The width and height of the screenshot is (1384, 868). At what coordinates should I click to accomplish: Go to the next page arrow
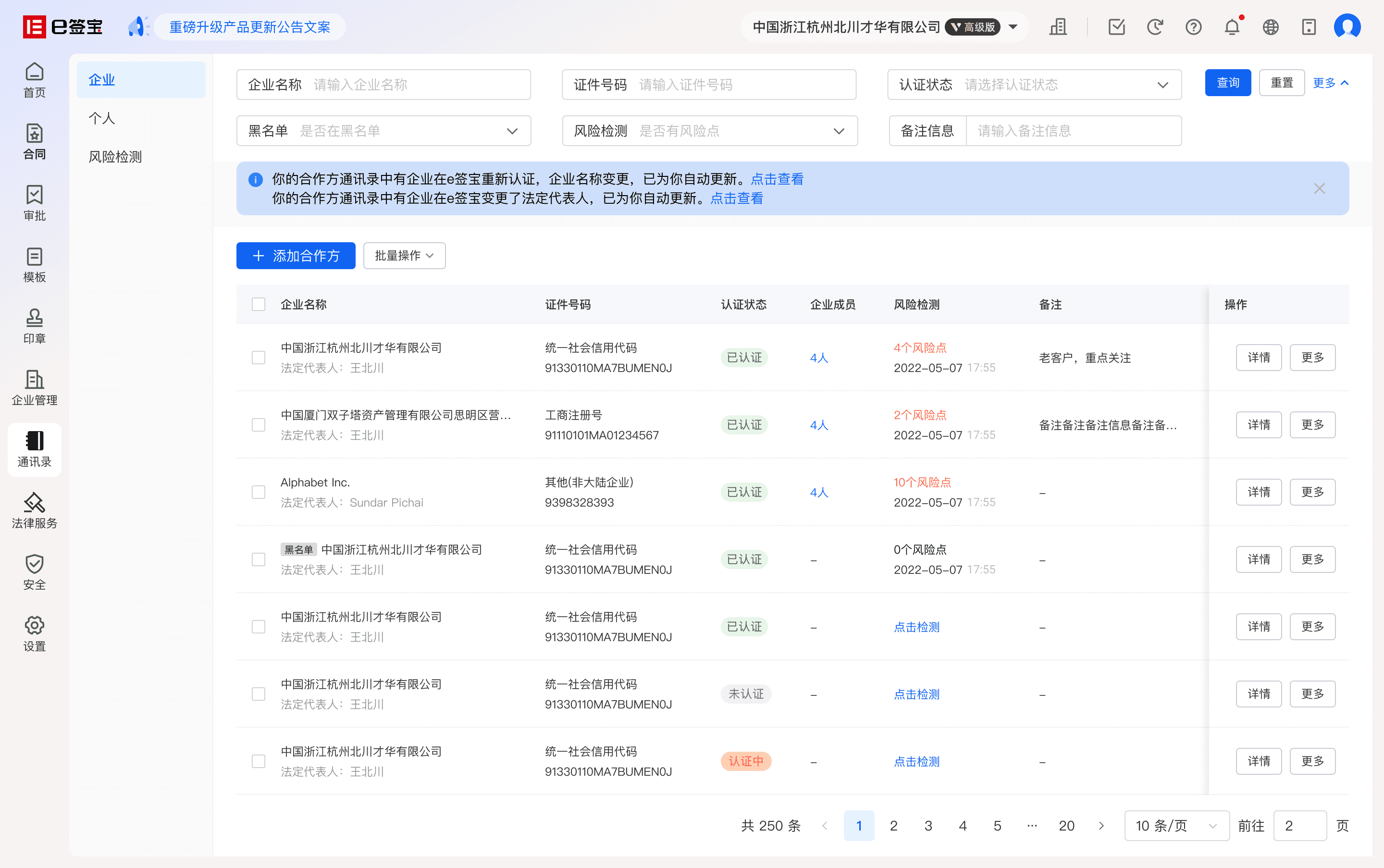pyautogui.click(x=1101, y=826)
